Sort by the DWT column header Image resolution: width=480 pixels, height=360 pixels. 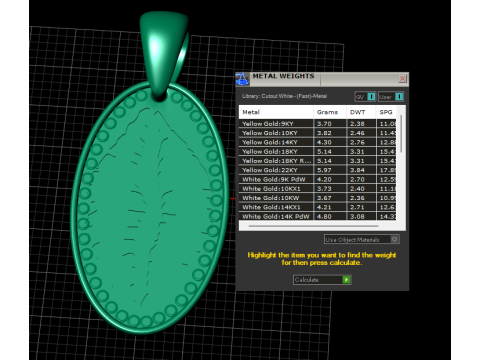tap(361, 112)
